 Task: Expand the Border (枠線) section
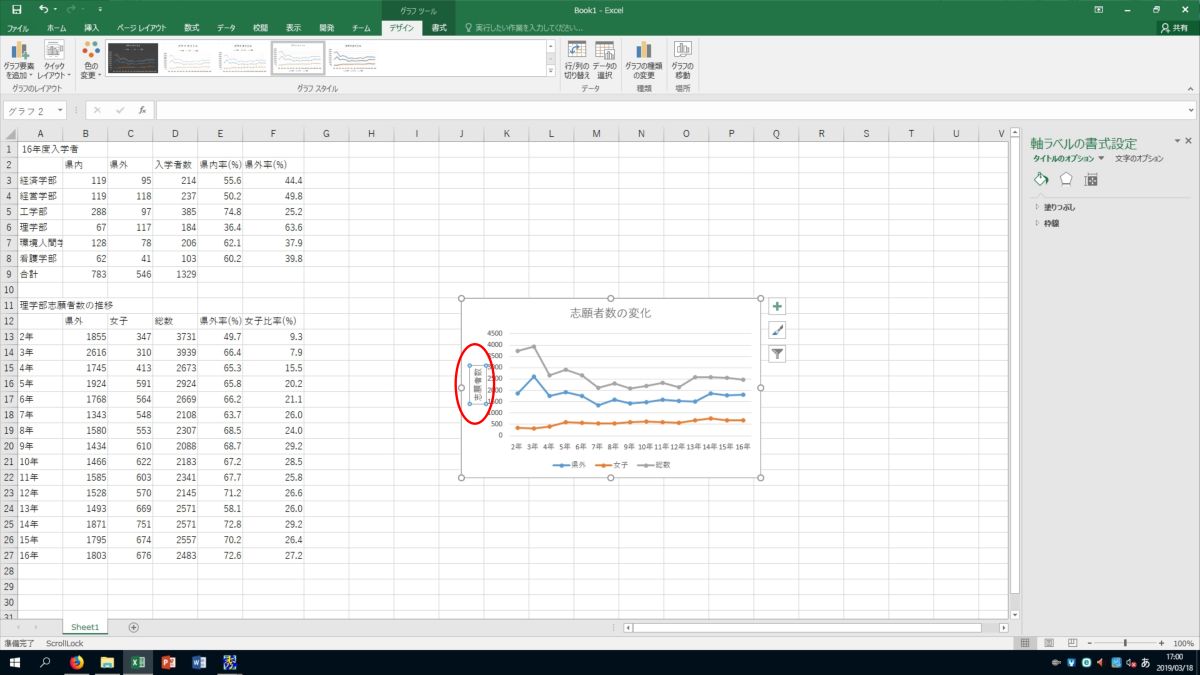[x=1050, y=223]
